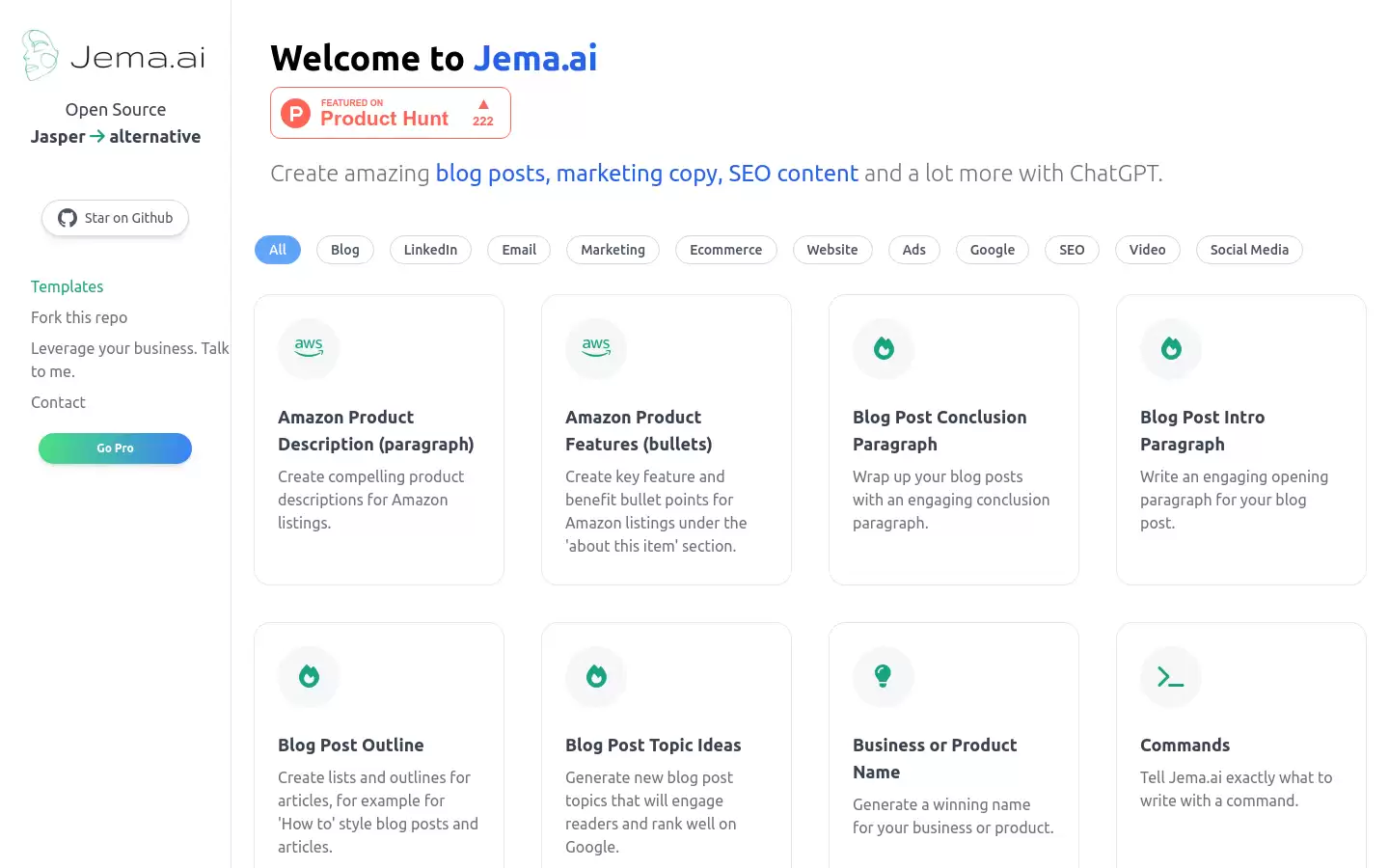This screenshot has width=1389, height=868.
Task: Filter templates by Website
Action: pos(832,250)
